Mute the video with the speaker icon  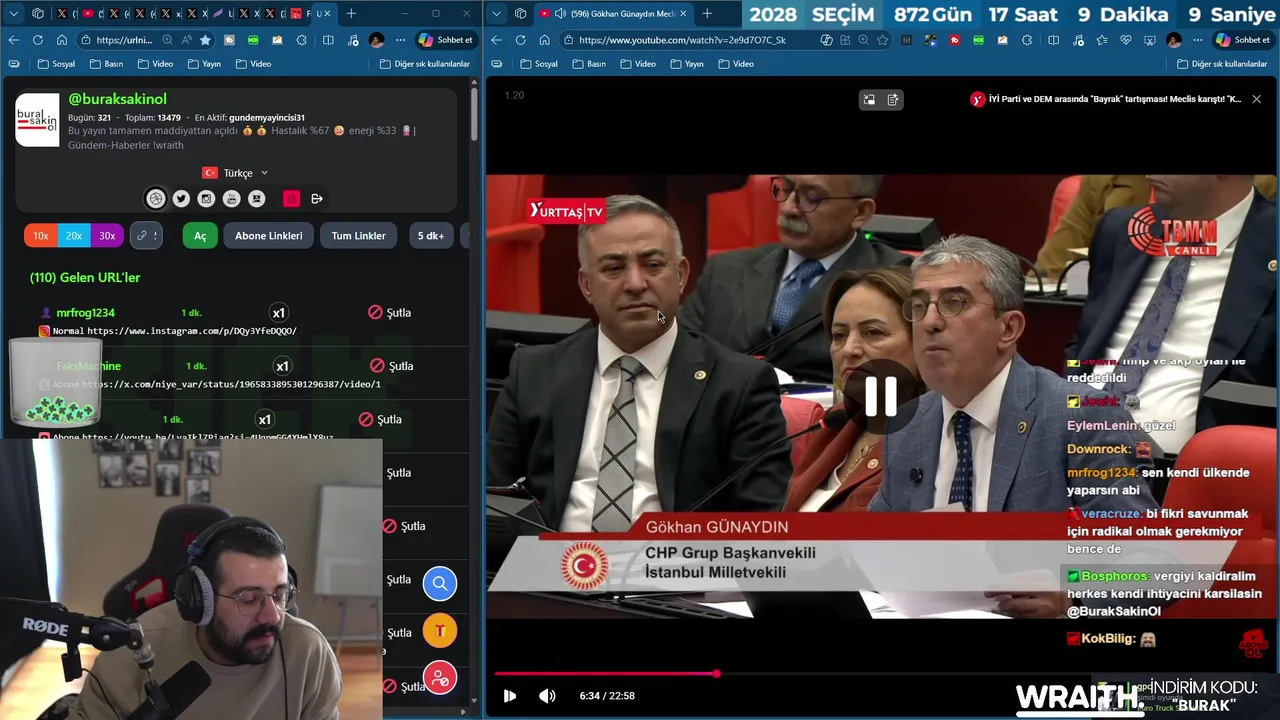pyautogui.click(x=547, y=696)
